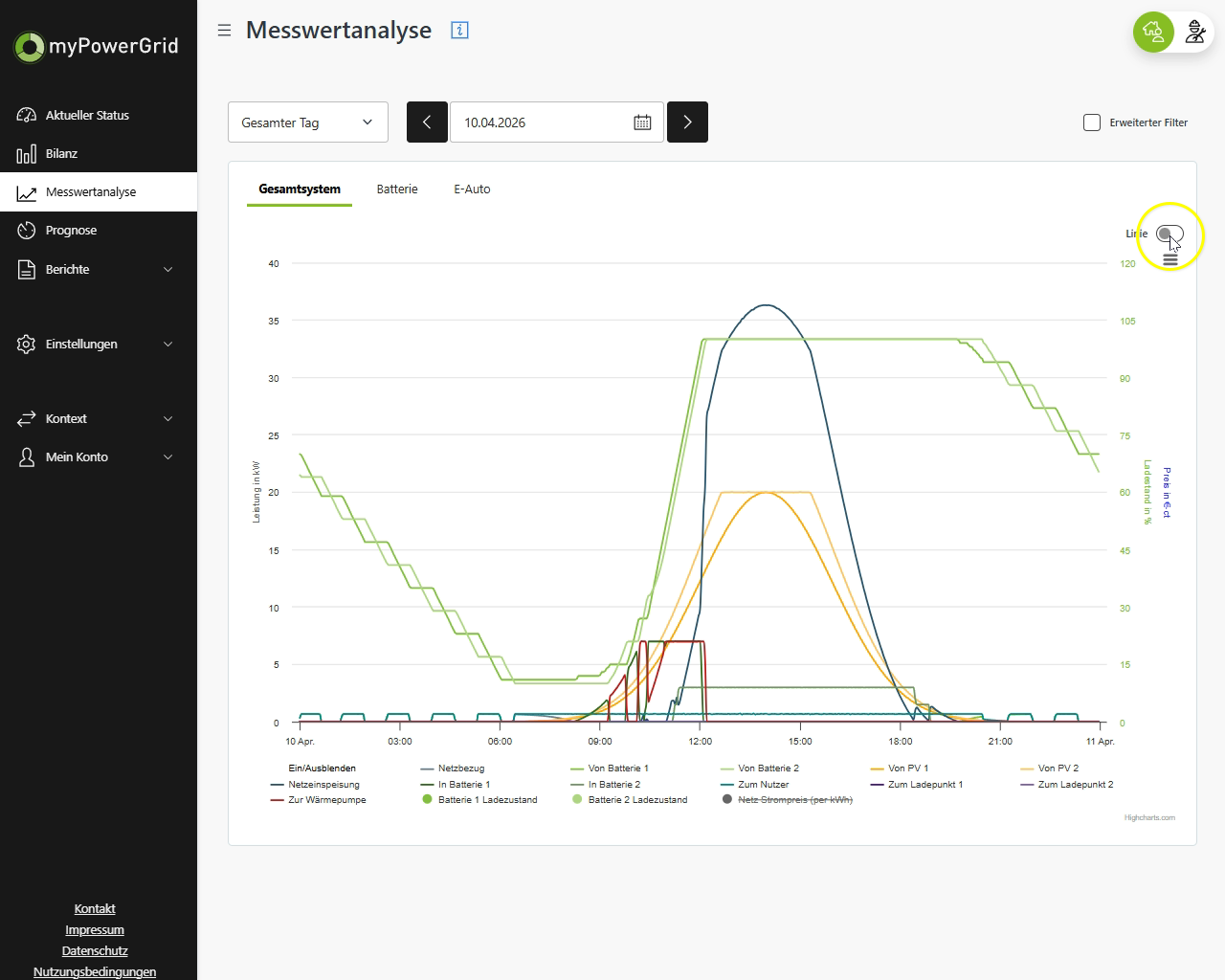1225x980 pixels.
Task: Expand the Berichte submenu chevron
Action: [168, 270]
